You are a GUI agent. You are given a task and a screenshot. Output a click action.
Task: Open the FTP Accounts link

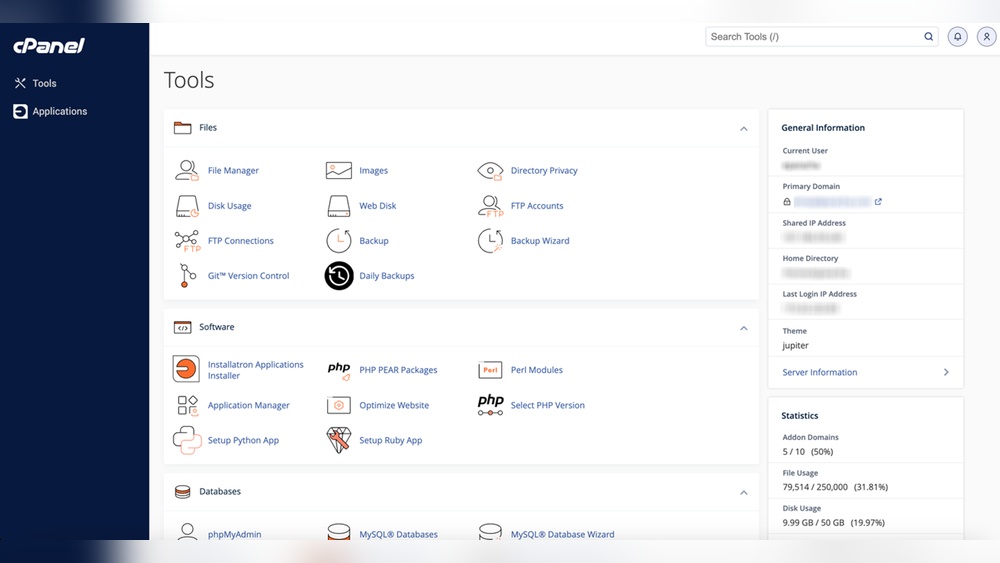[537, 206]
